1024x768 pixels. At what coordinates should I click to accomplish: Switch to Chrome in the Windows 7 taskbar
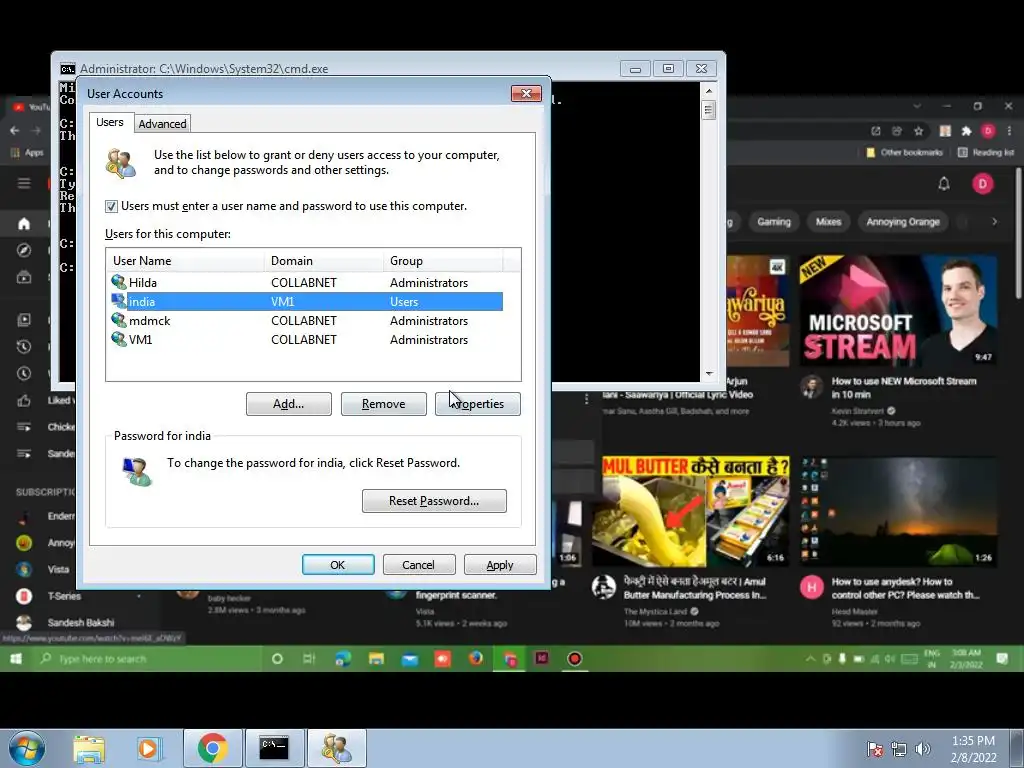(213, 748)
